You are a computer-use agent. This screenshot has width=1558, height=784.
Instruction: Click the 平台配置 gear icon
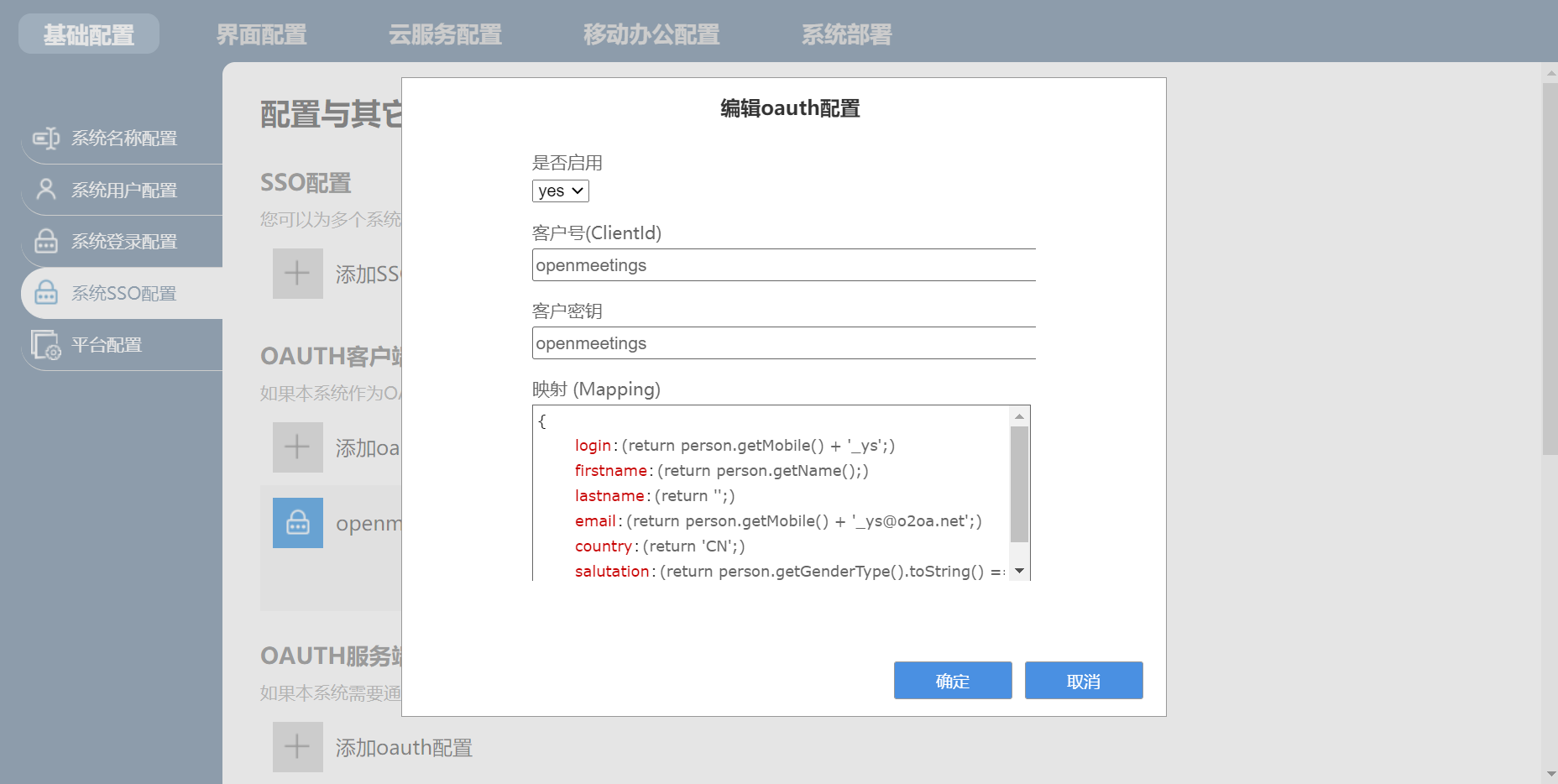pos(46,345)
